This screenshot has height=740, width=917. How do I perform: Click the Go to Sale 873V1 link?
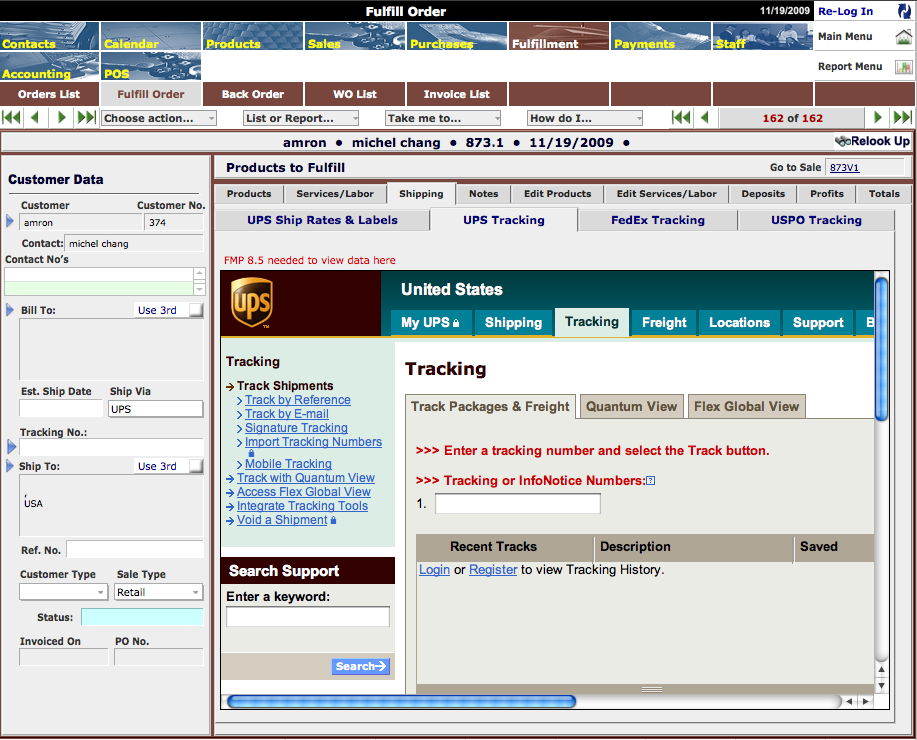click(x=844, y=168)
